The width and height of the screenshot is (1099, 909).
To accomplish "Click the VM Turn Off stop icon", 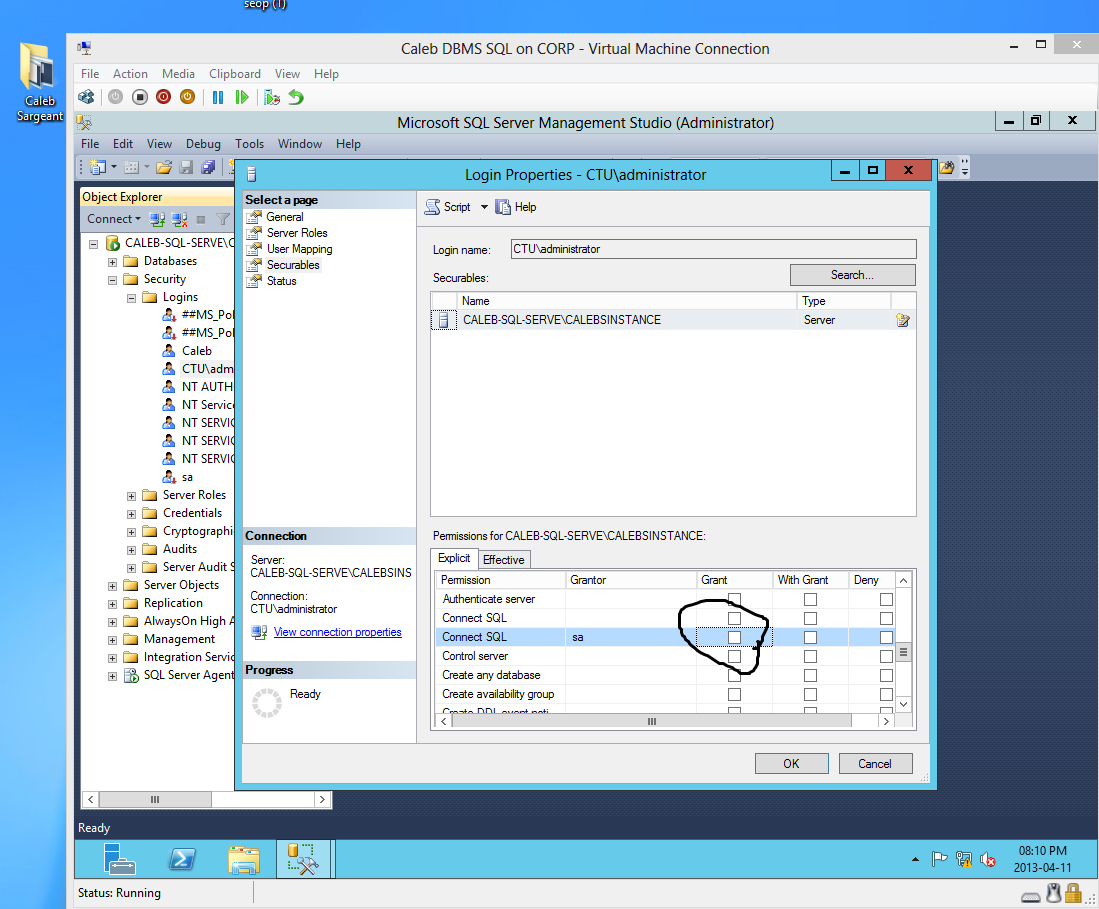I will tap(139, 97).
